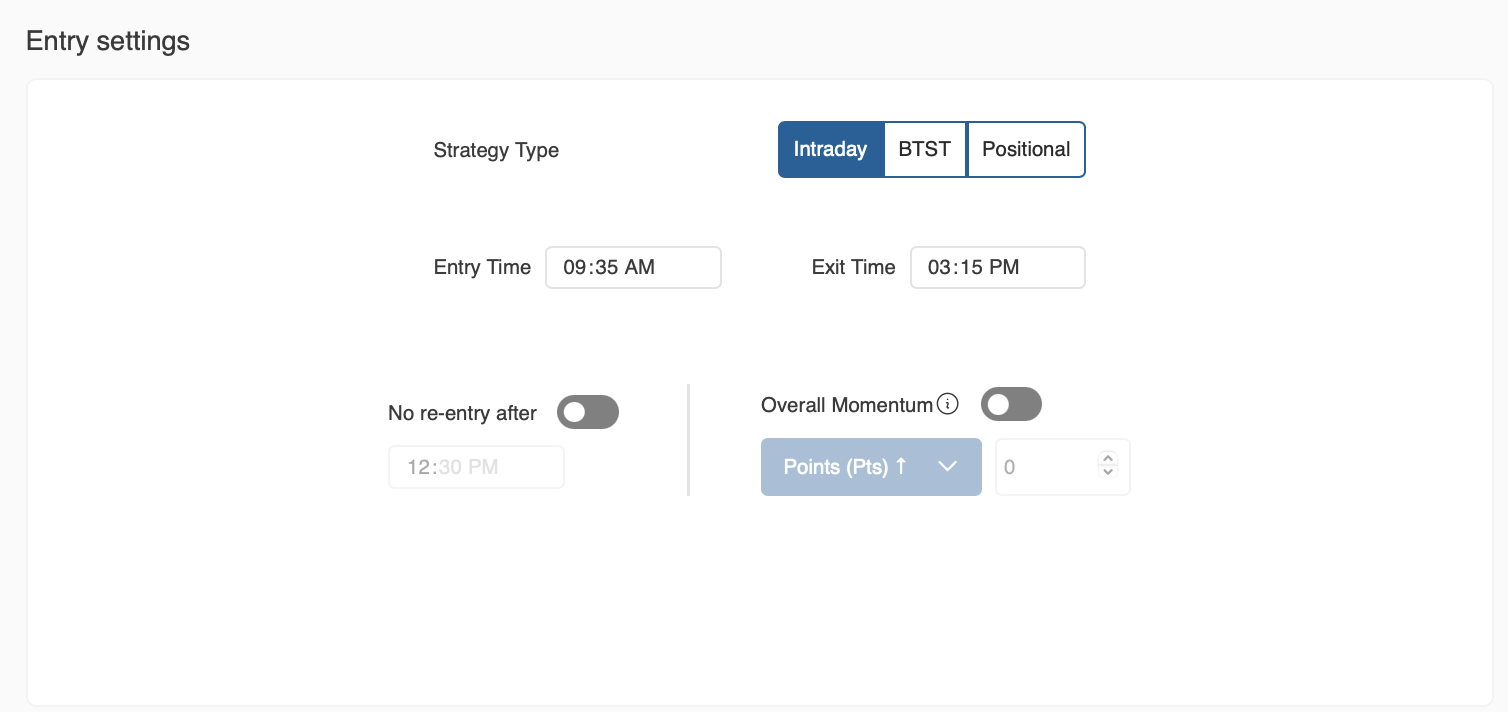Switch strategy type to BTST
1508x712 pixels.
coord(925,150)
